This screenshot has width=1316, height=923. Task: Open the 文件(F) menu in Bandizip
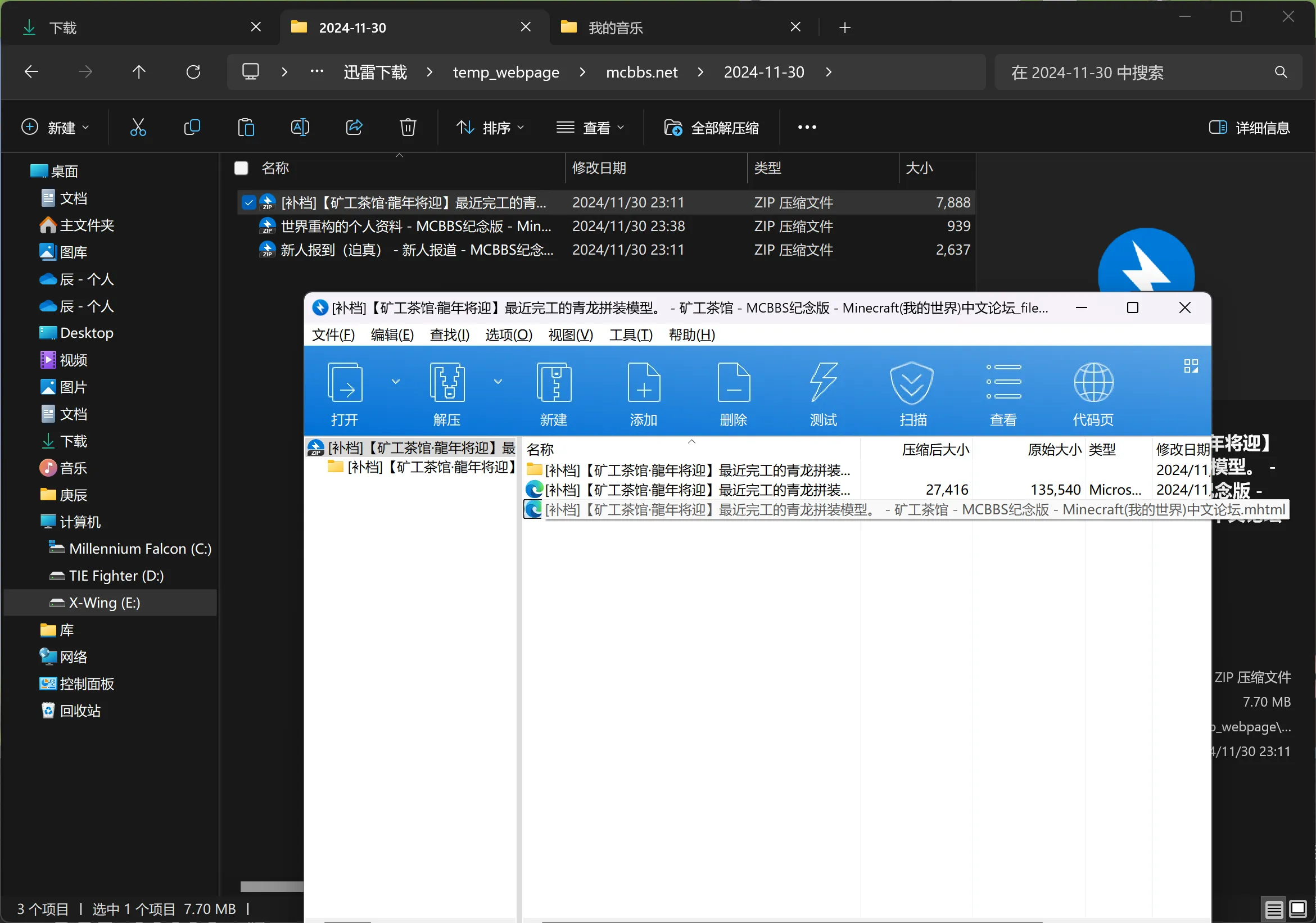click(x=333, y=334)
